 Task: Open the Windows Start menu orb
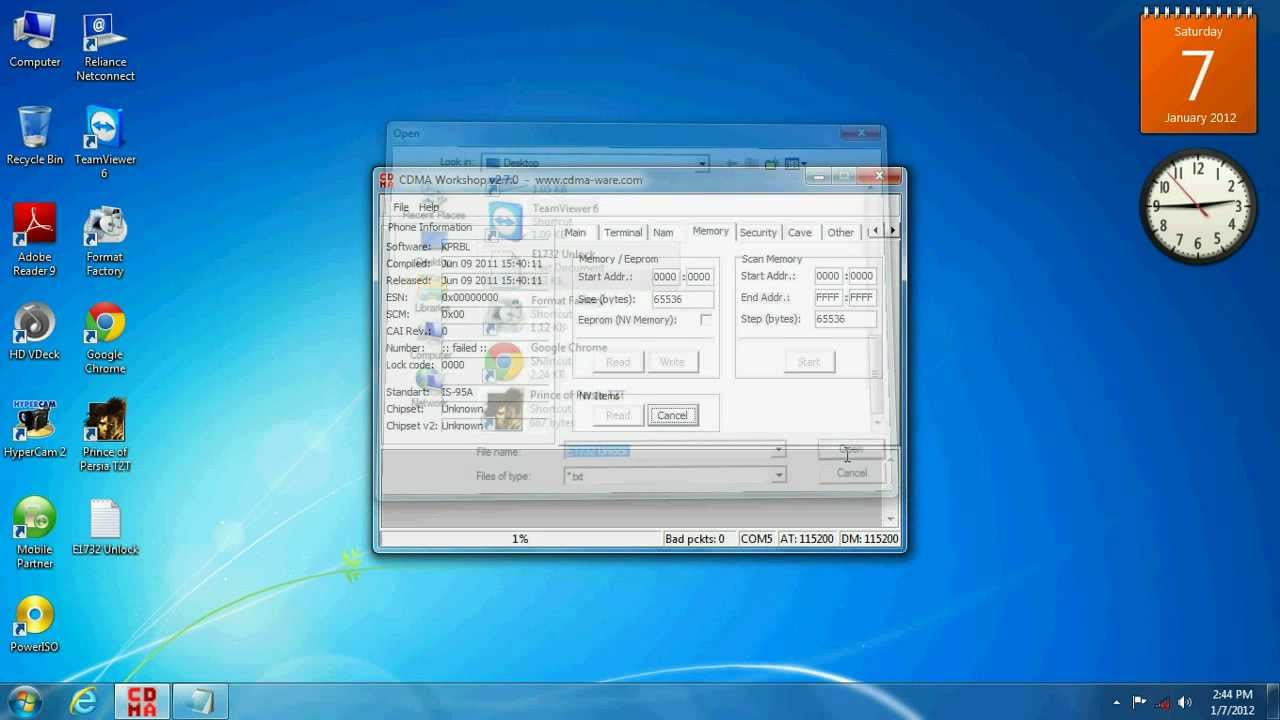pyautogui.click(x=24, y=701)
